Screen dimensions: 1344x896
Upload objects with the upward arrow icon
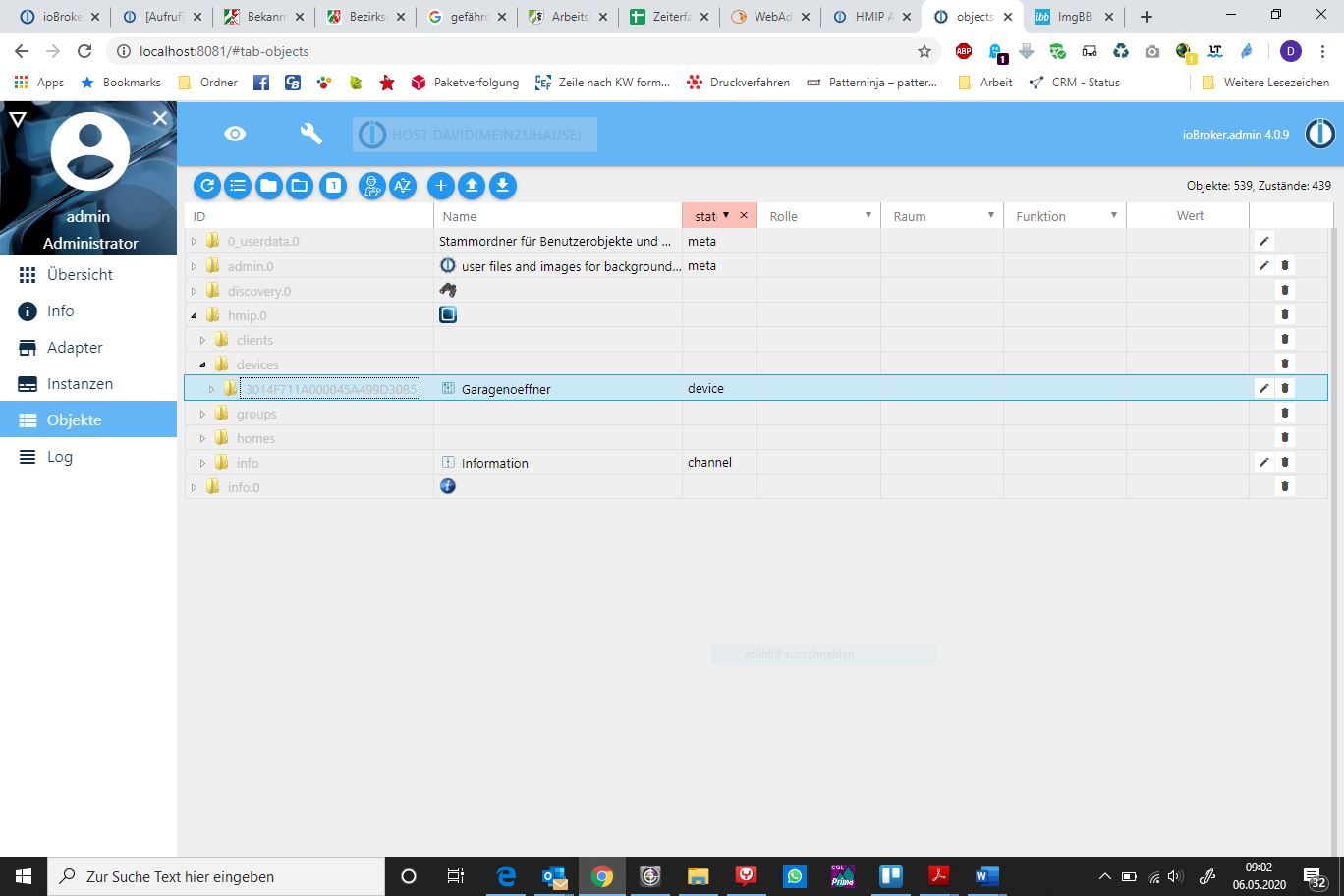click(472, 186)
